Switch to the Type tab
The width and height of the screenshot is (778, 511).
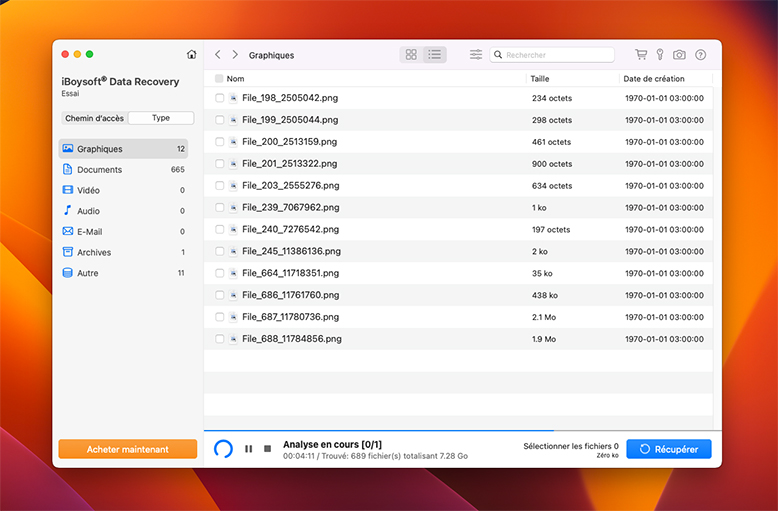tap(161, 118)
